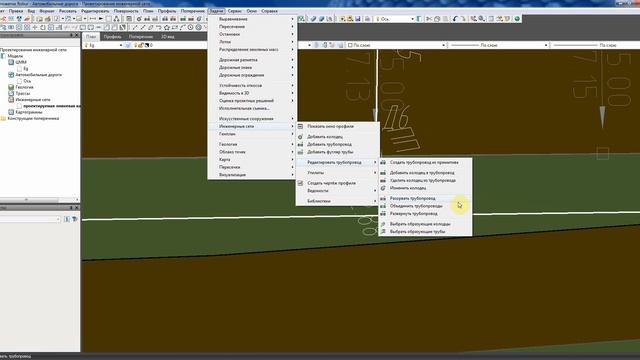Viewport: 640px width, 360px height.
Task: Select the Трассы tree item
Action: click(x=23, y=93)
